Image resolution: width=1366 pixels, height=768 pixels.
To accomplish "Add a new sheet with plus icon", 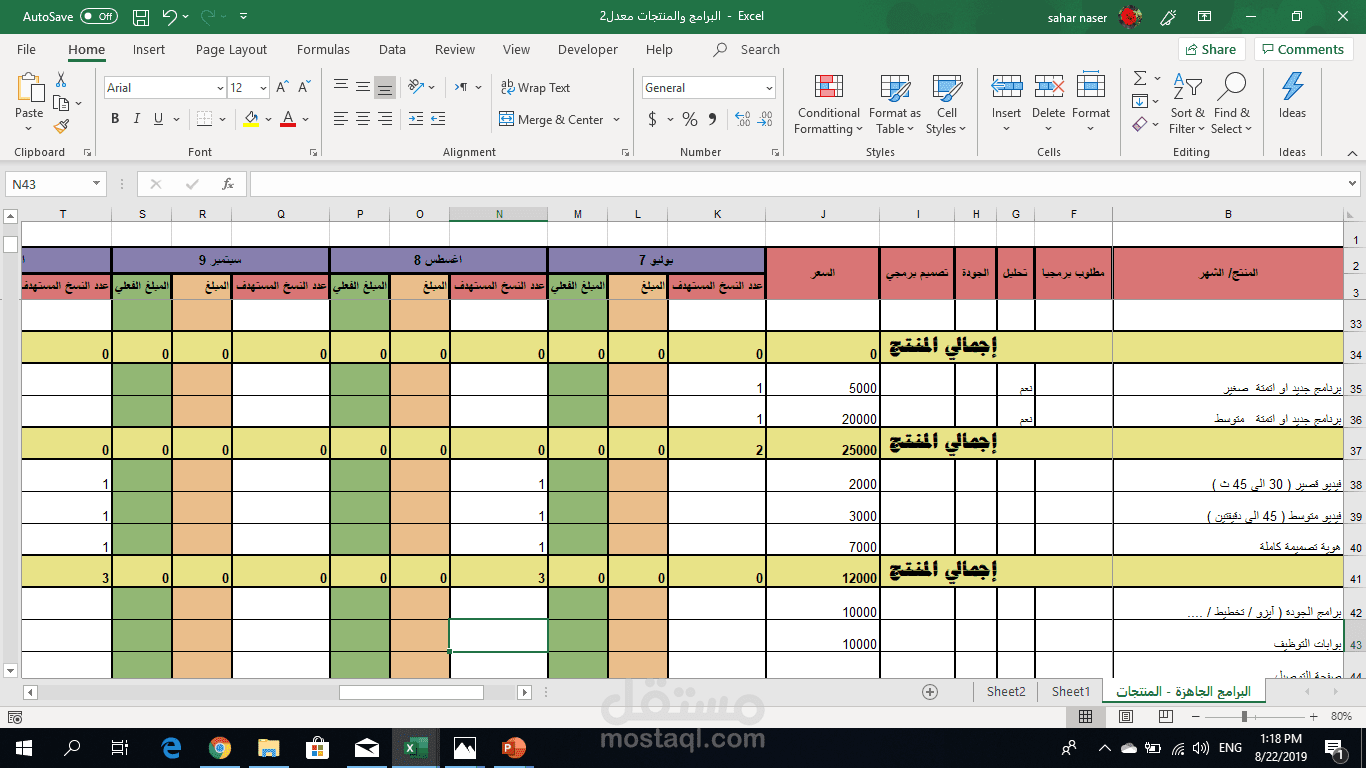I will point(930,691).
